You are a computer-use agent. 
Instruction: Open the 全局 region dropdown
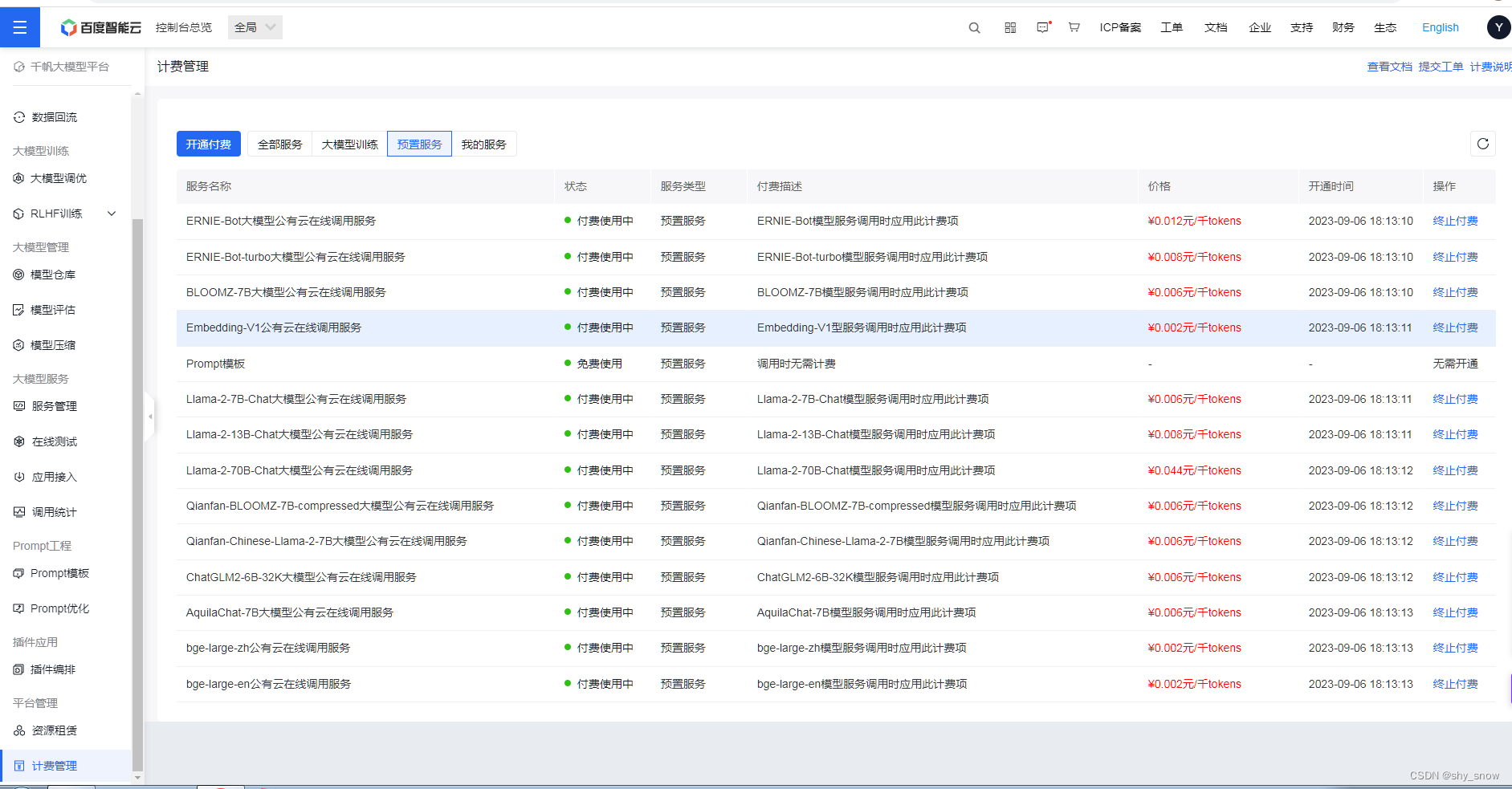(x=255, y=27)
